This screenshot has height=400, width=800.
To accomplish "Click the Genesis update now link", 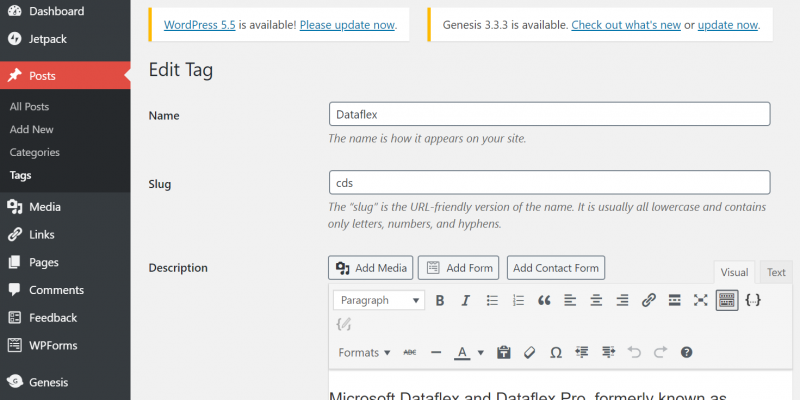I will 728,24.
